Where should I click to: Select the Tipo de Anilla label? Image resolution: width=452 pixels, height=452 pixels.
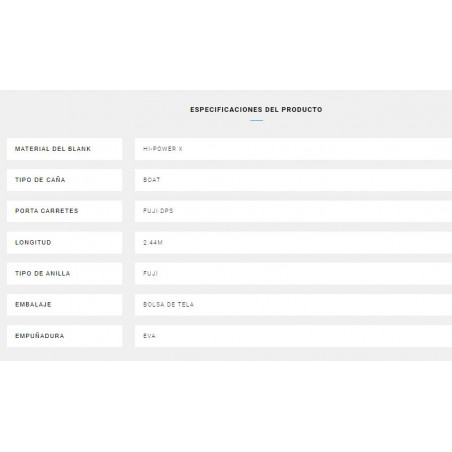43,273
